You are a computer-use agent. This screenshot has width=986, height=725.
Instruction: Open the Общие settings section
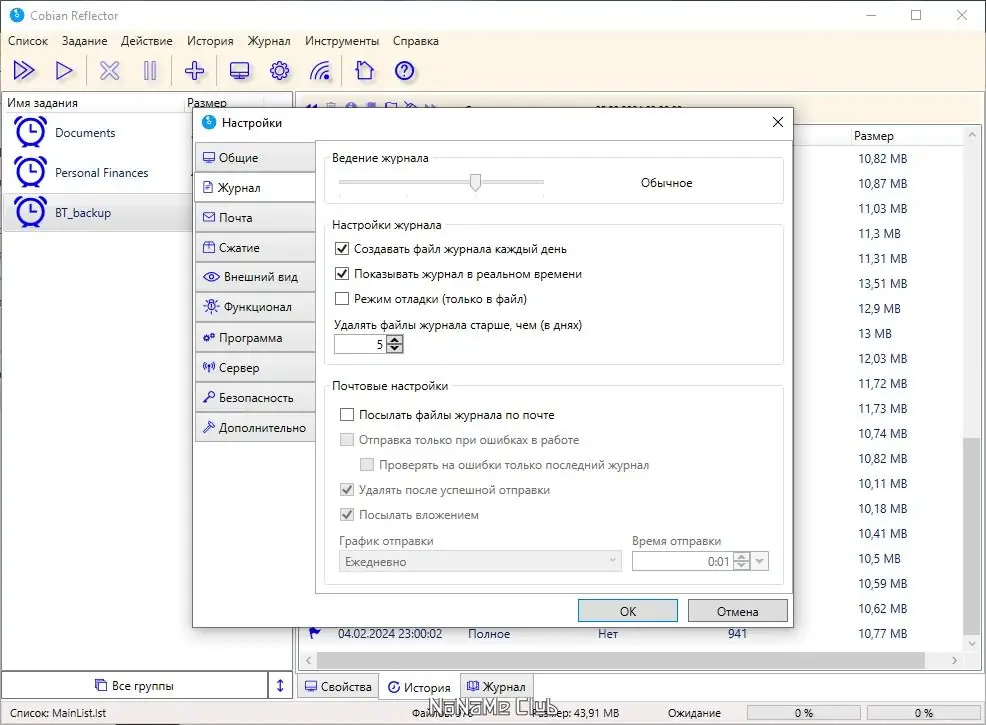pyautogui.click(x=255, y=157)
